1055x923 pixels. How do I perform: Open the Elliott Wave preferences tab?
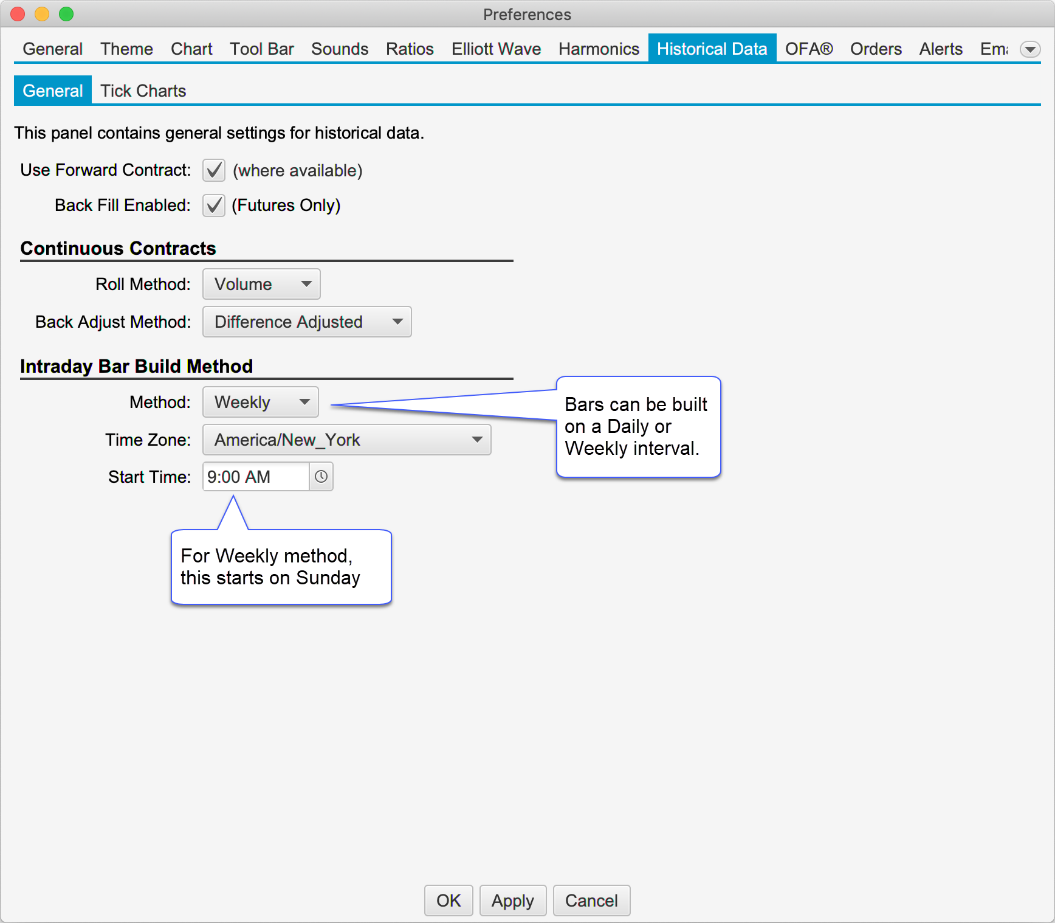[x=496, y=49]
